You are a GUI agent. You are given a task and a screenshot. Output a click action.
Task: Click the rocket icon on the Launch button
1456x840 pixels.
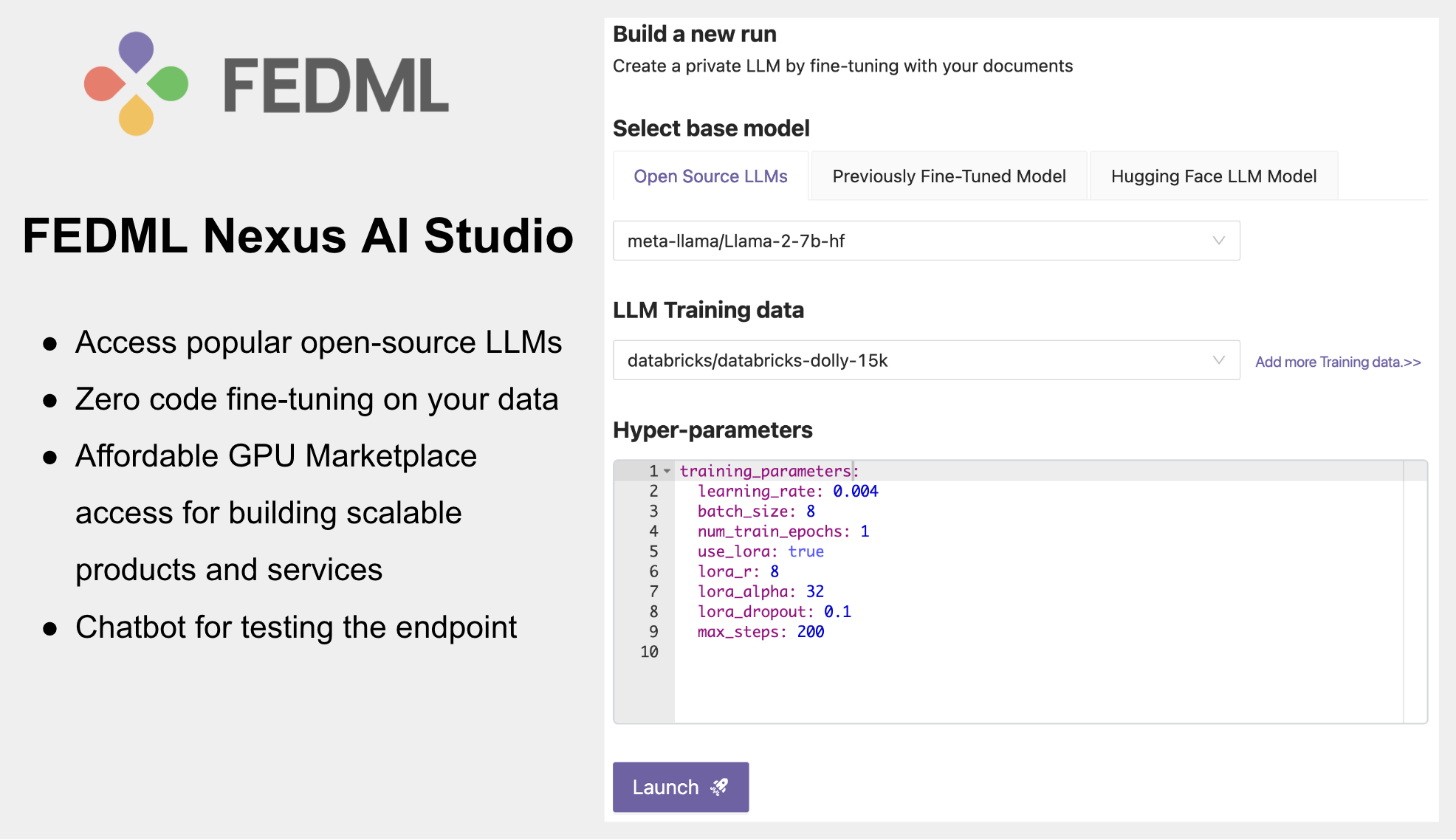720,787
